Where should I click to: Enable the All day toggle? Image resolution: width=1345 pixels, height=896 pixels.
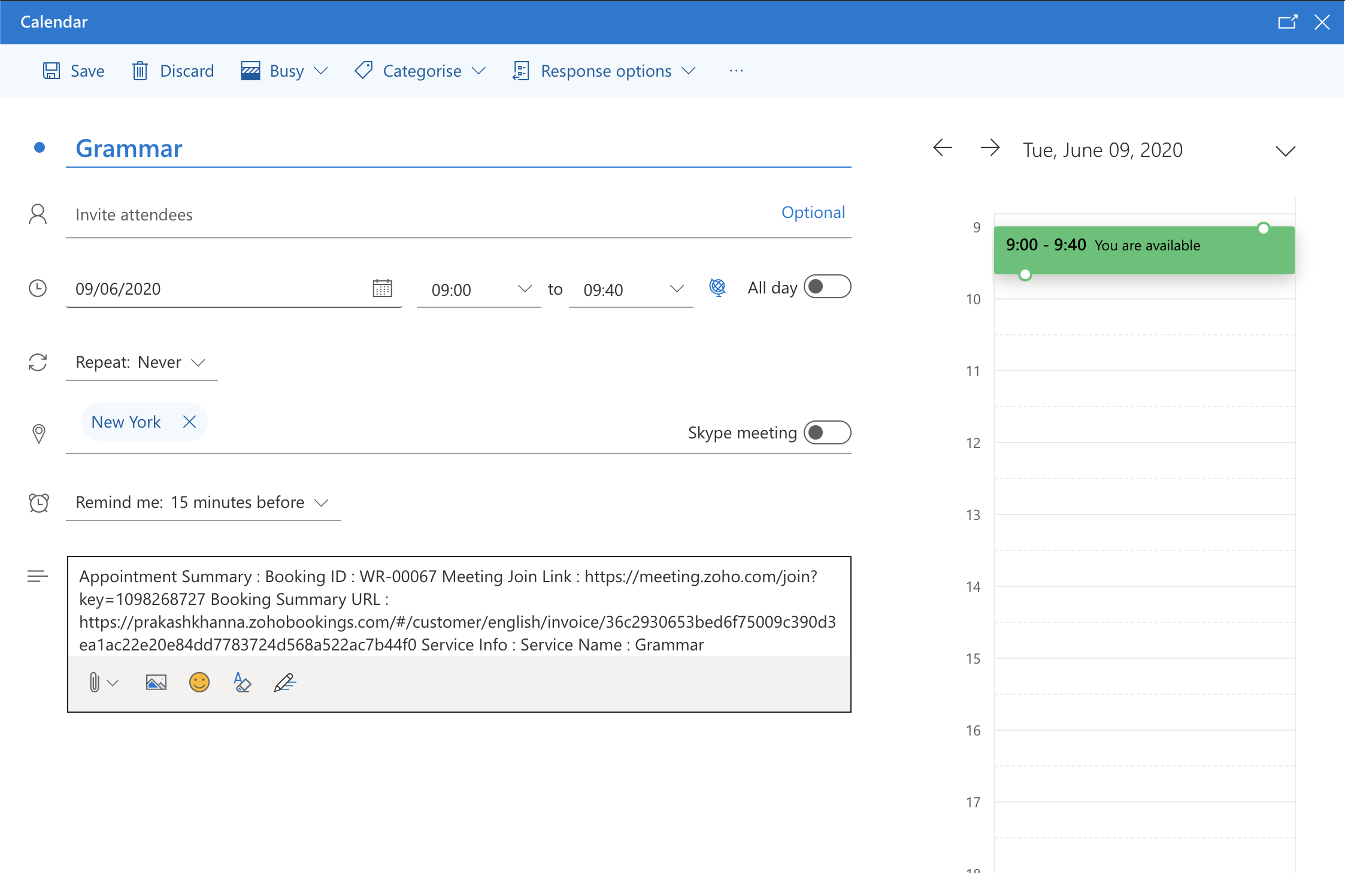point(826,287)
